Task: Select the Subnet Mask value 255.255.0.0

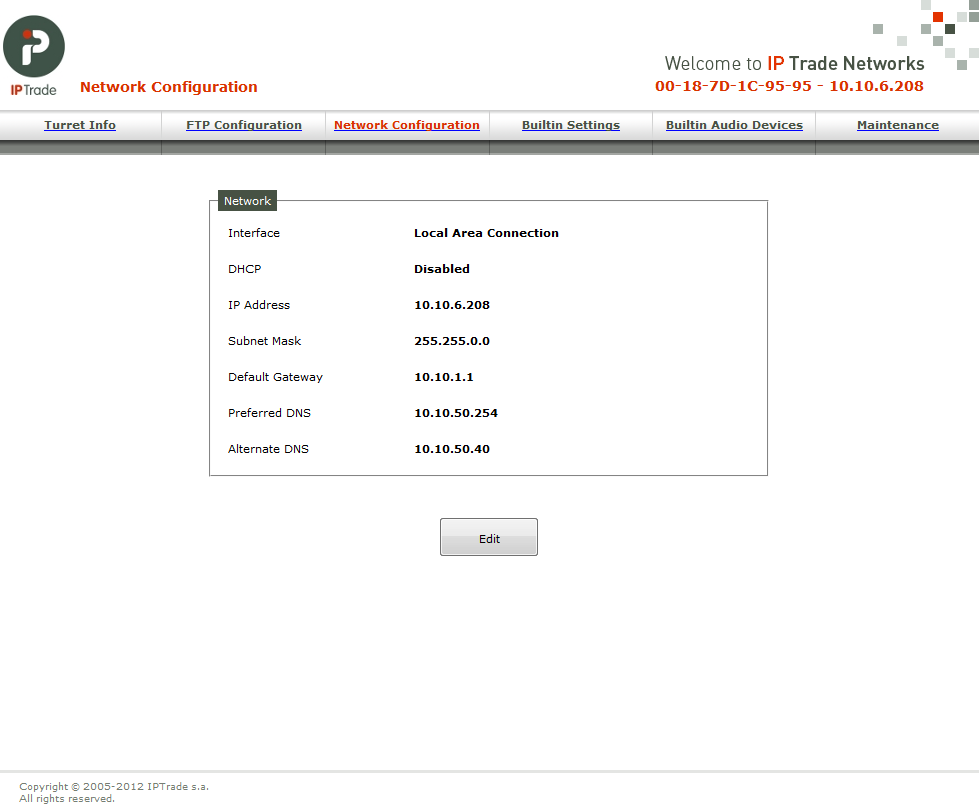Action: 452,341
